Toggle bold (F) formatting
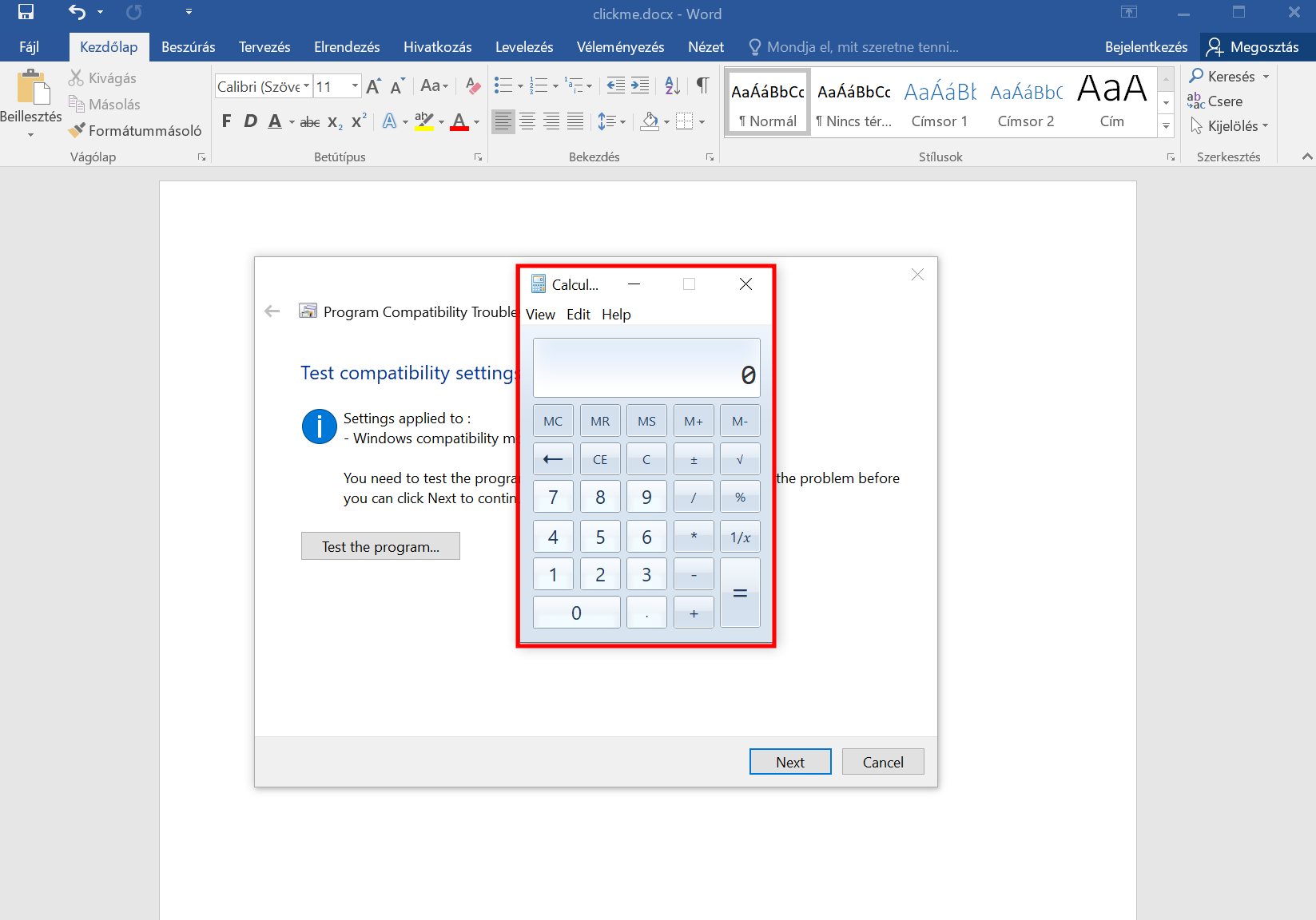The width and height of the screenshot is (1316, 920). [x=227, y=121]
